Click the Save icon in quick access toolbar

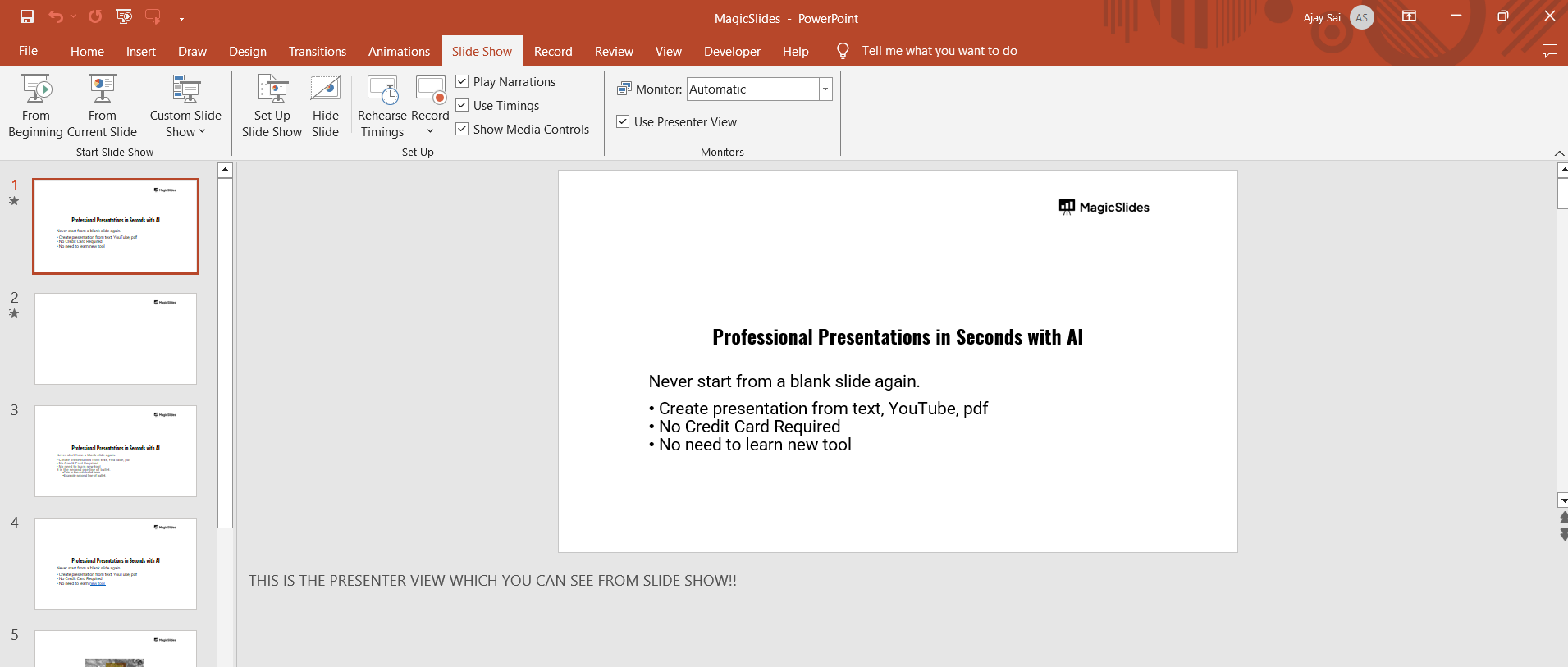[27, 16]
